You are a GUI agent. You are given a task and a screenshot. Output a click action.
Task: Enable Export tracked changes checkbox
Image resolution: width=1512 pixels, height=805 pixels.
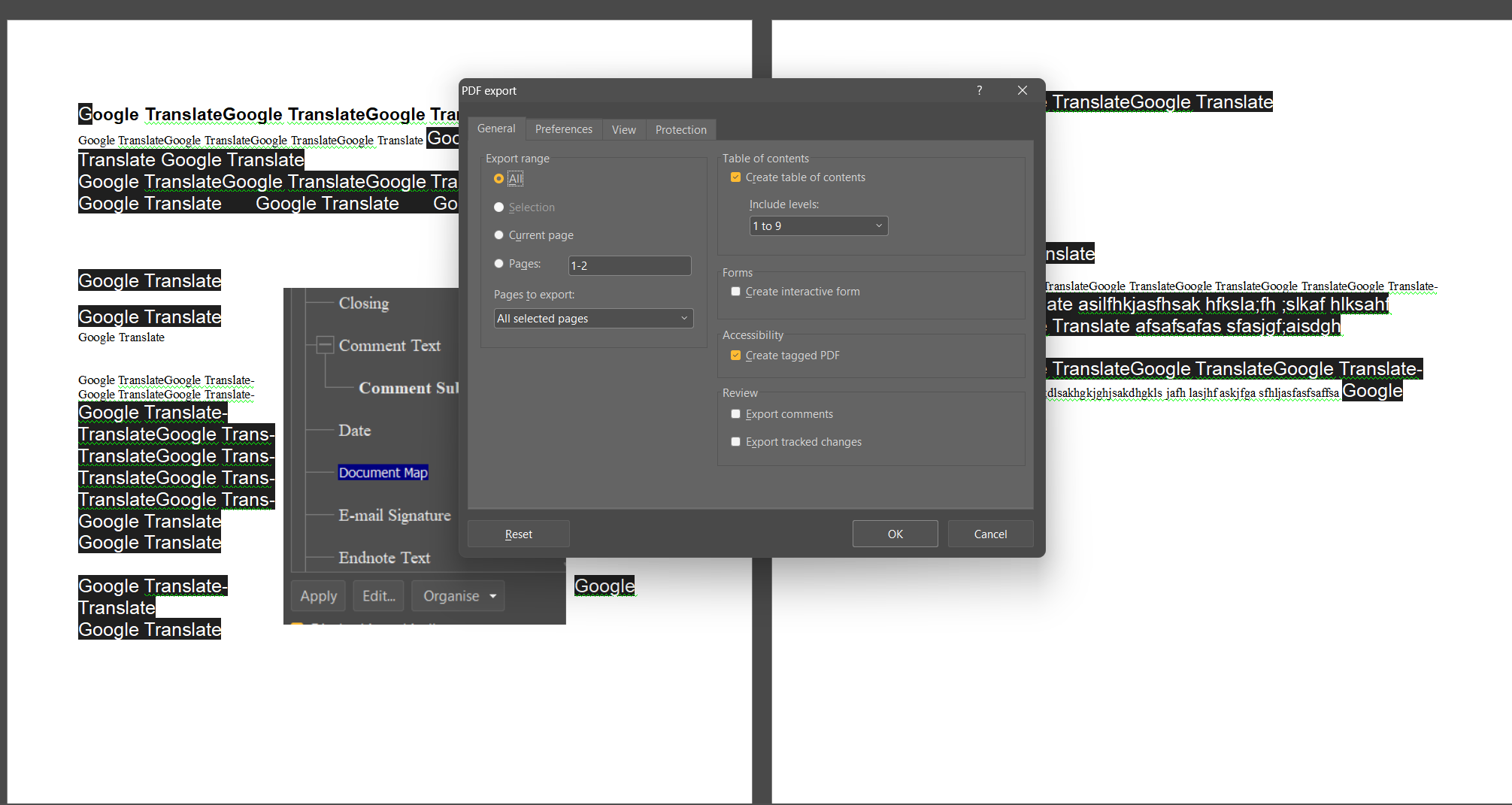[x=796, y=442]
